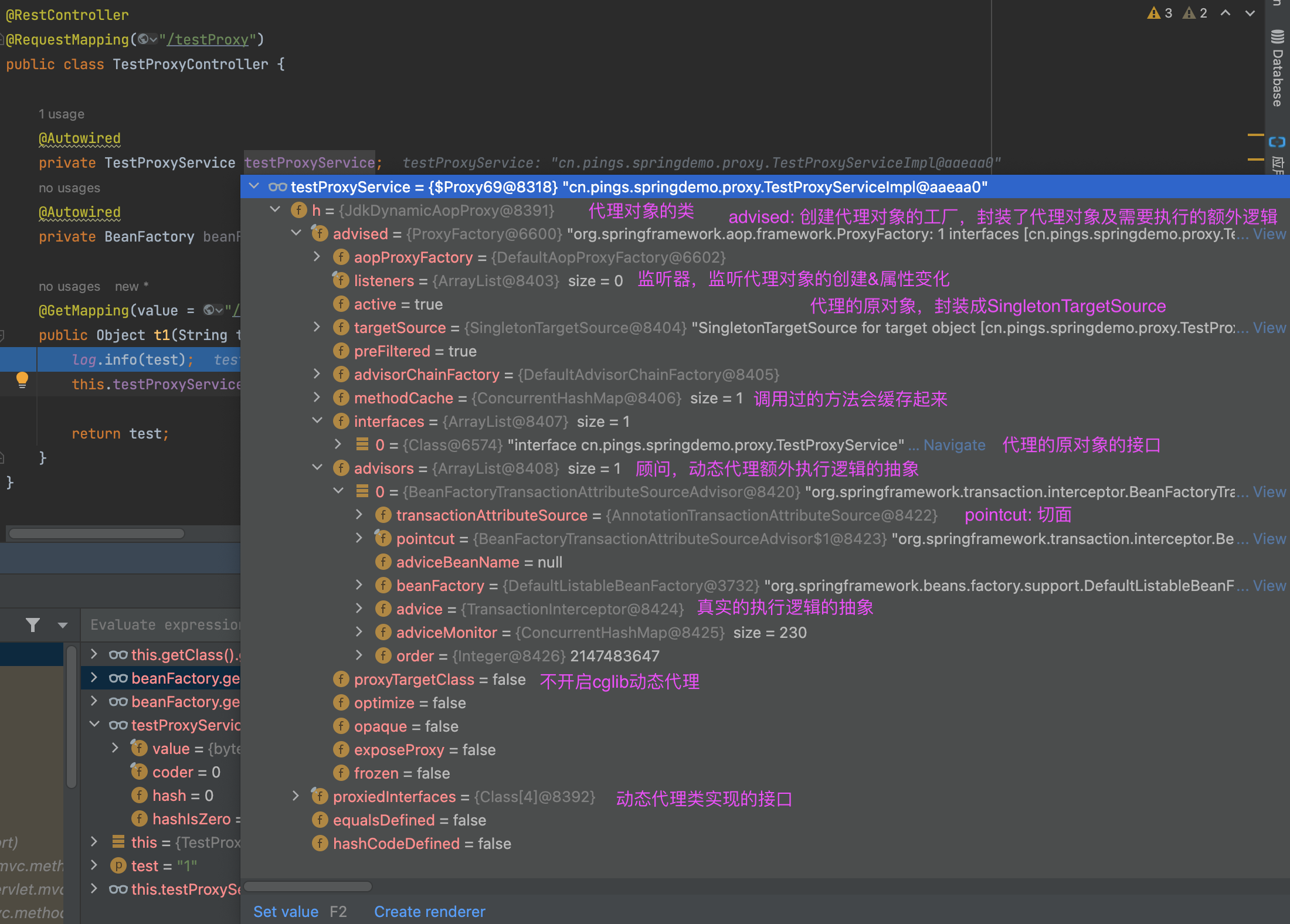Expand the targetSource node
This screenshot has height=924, width=1290.
coord(317,327)
